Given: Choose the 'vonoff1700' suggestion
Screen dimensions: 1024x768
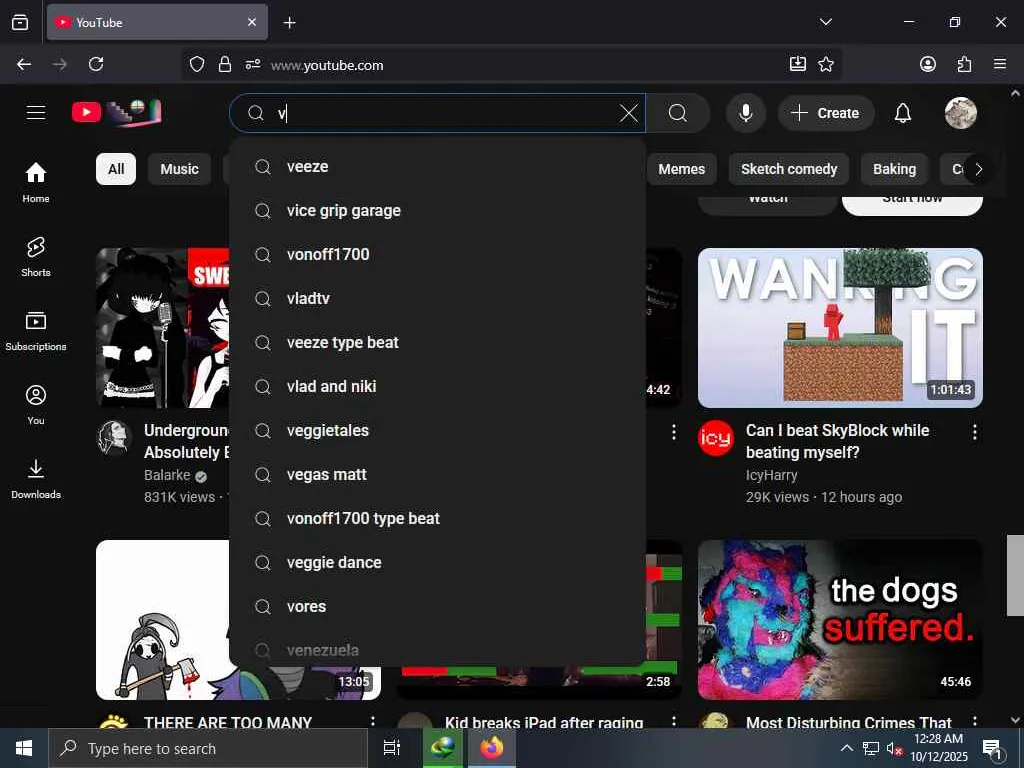Looking at the screenshot, I should click(x=438, y=254).
